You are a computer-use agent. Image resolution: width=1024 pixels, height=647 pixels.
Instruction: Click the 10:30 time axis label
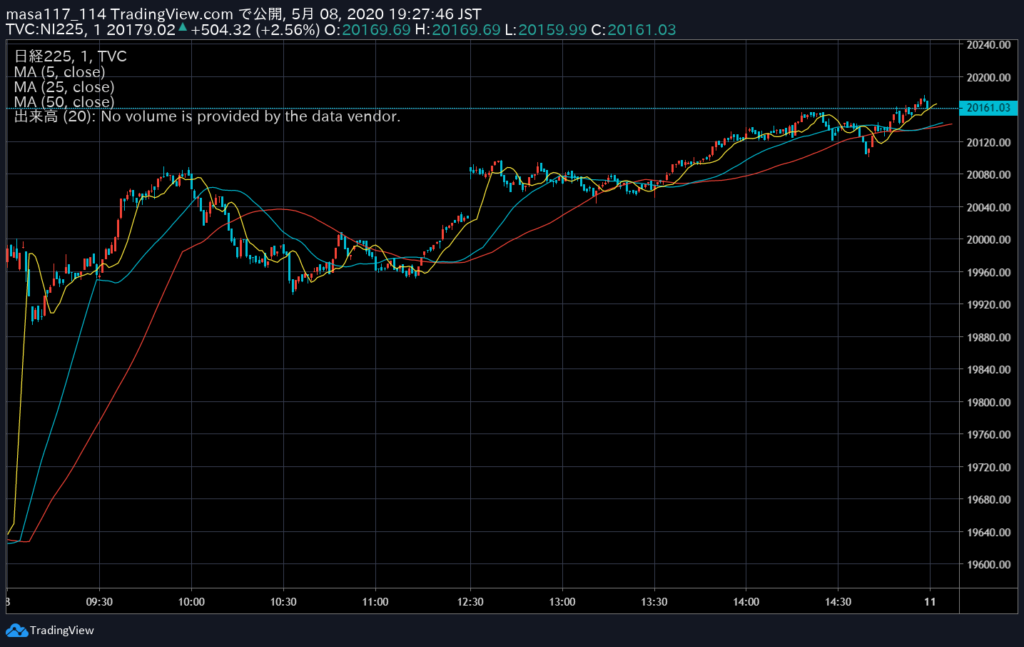pyautogui.click(x=283, y=602)
